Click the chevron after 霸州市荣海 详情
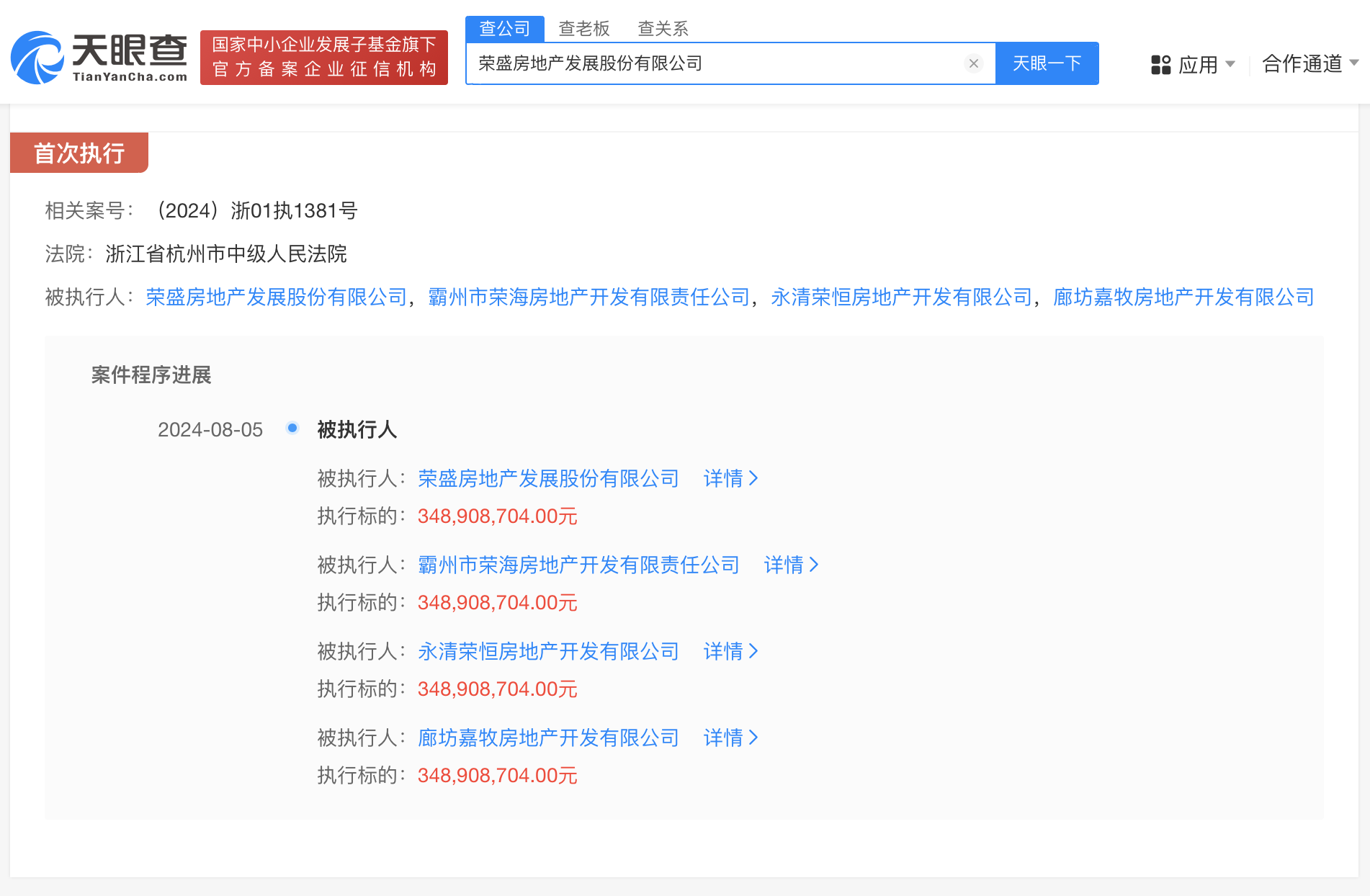1370x896 pixels. (815, 565)
